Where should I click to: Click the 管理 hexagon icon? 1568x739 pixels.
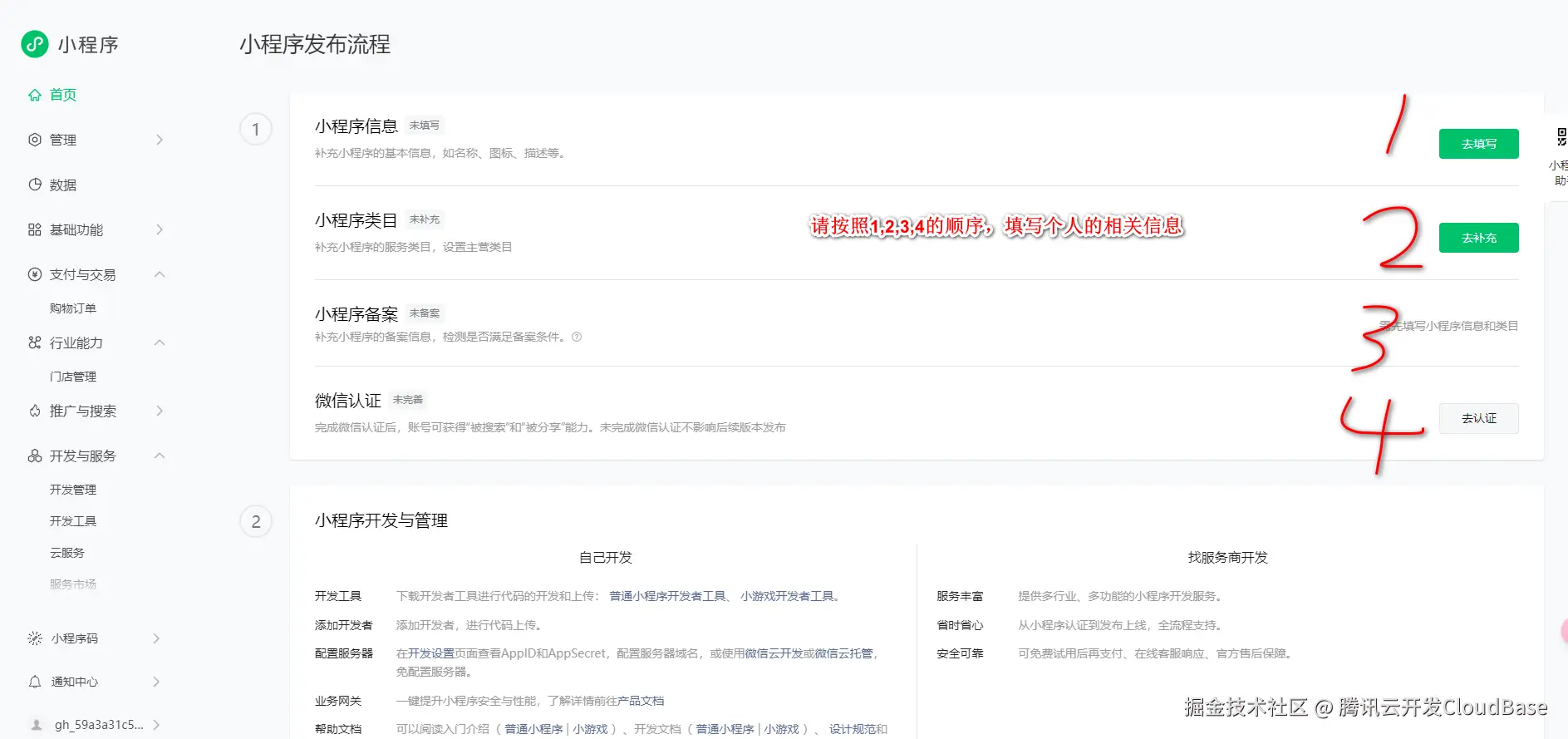(x=35, y=140)
